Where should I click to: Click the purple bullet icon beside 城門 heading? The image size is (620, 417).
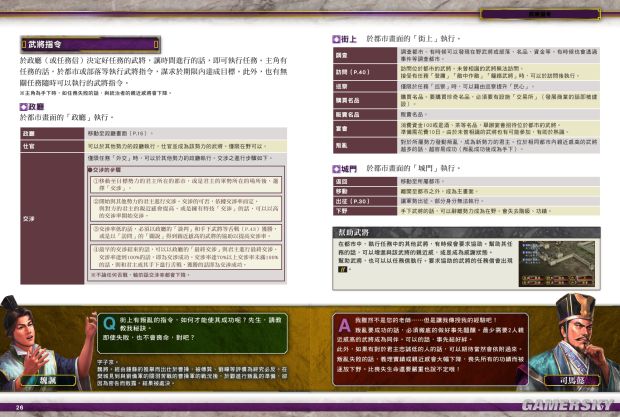tap(336, 169)
